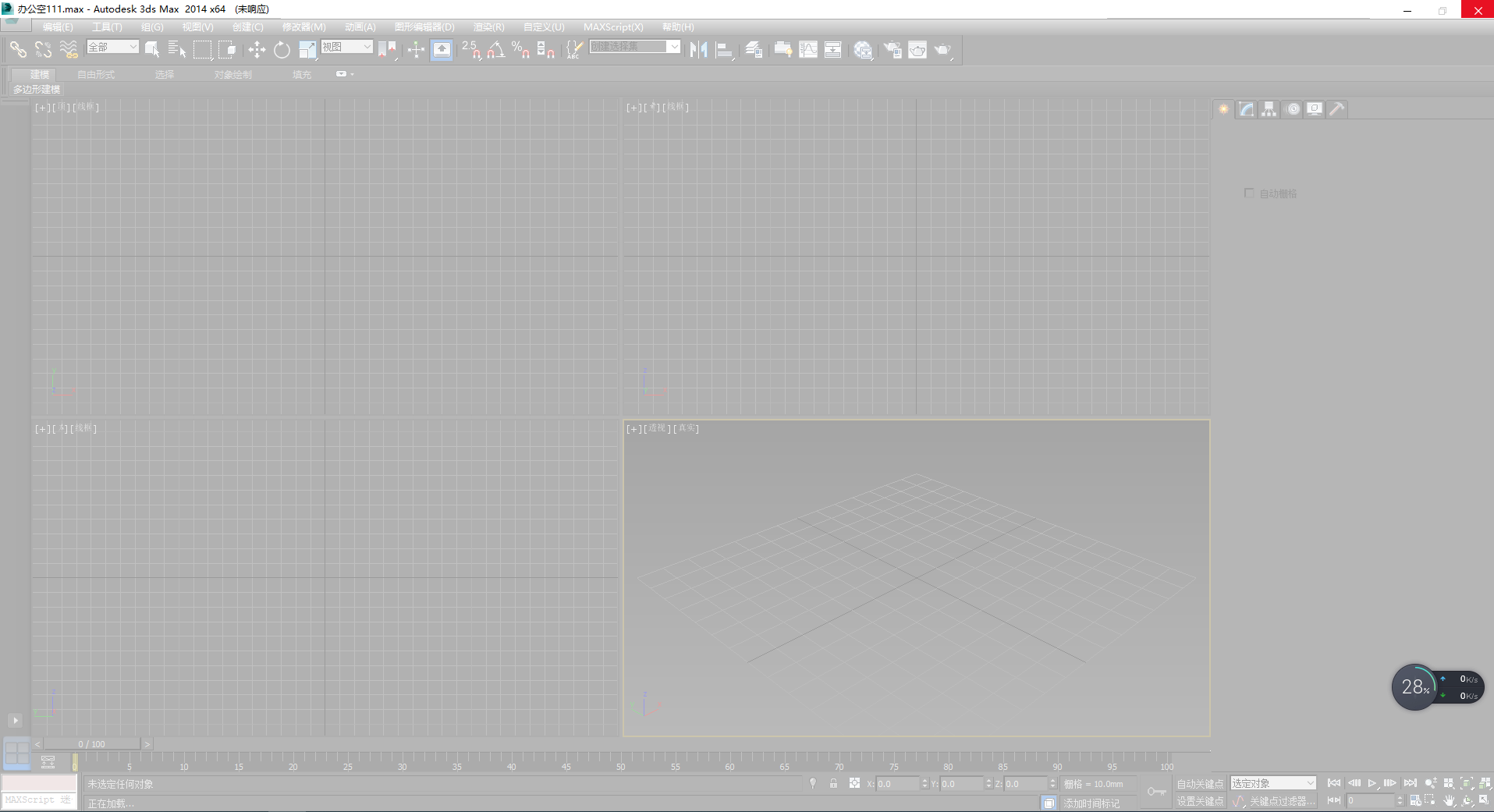Switch to the 对象绘制 ribbon tab
This screenshot has height=812, width=1494.
[x=233, y=75]
